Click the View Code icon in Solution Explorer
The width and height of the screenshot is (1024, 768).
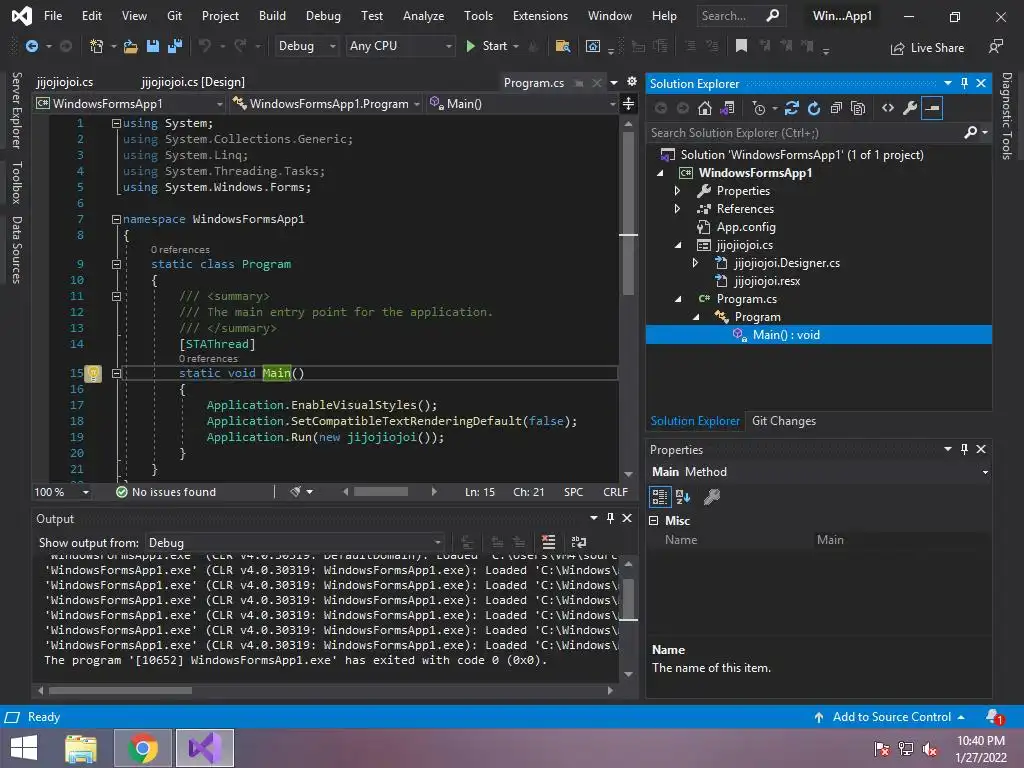(x=888, y=108)
